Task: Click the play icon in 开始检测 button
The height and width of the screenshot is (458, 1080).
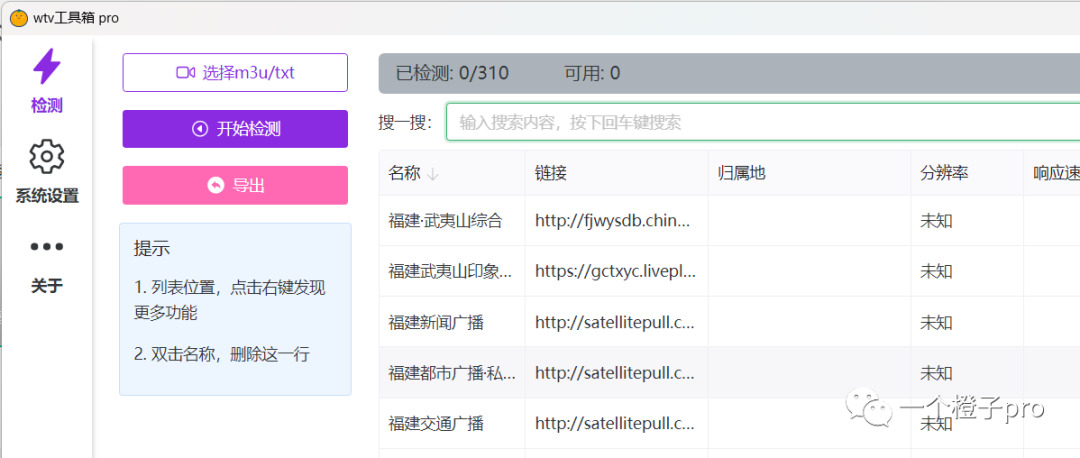Action: tap(200, 129)
